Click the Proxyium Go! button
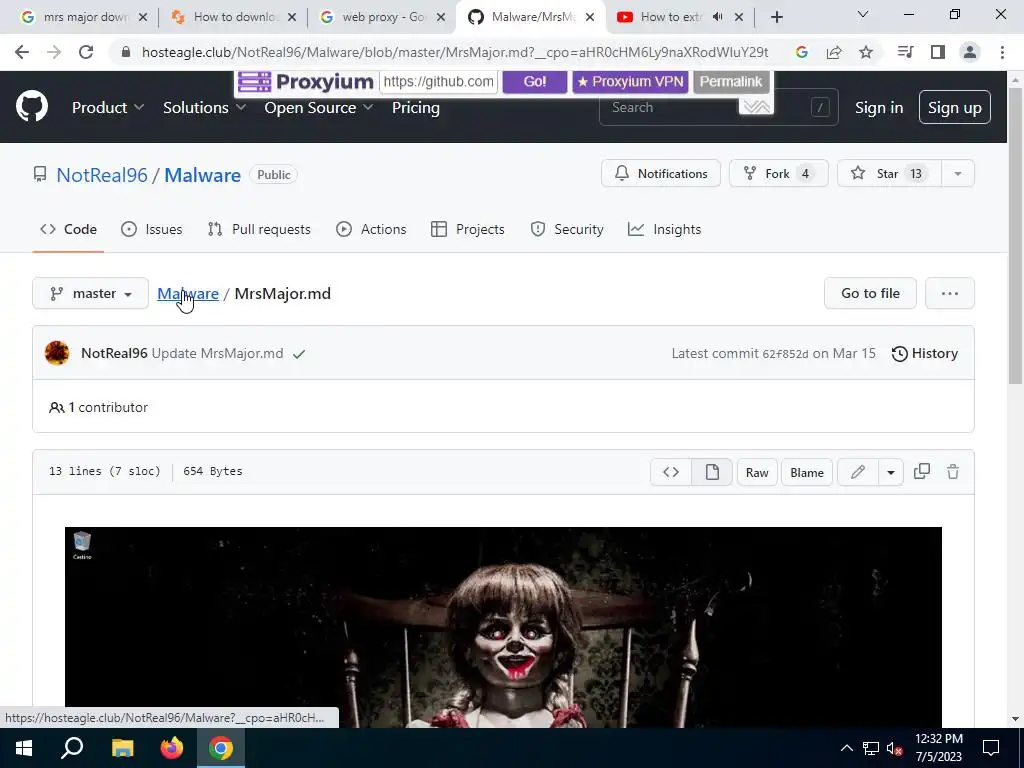The width and height of the screenshot is (1024, 768). click(x=535, y=82)
